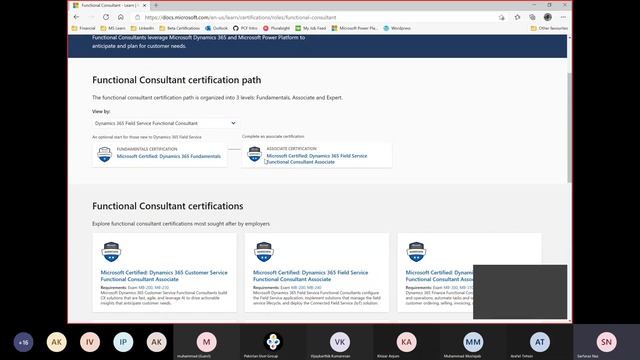Open the Other favorites folder
This screenshot has width=640, height=360.
point(549,28)
